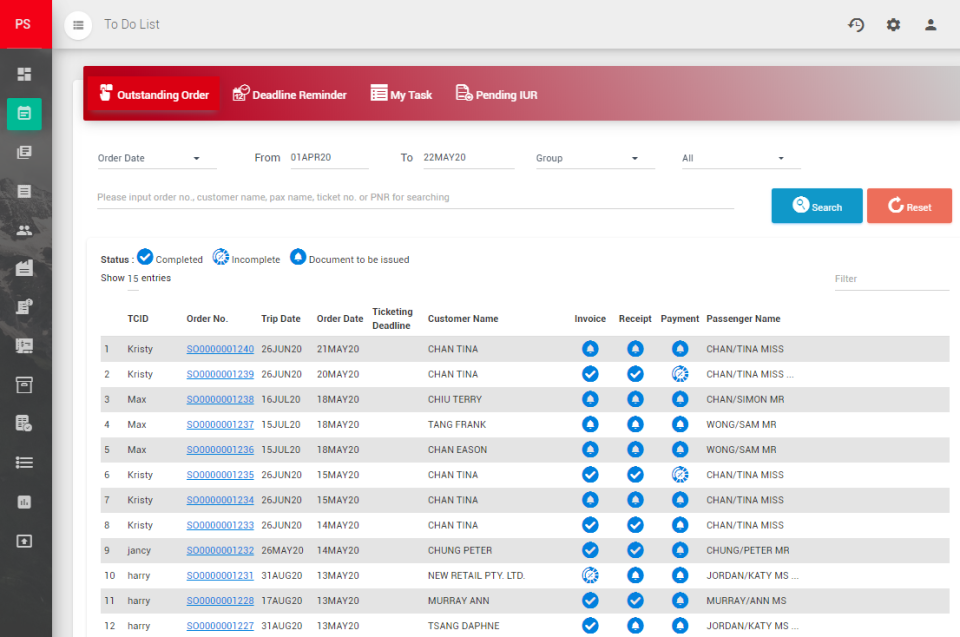Screen dimensions: 960x637
Task: Open the user profile icon top right
Action: 930,24
